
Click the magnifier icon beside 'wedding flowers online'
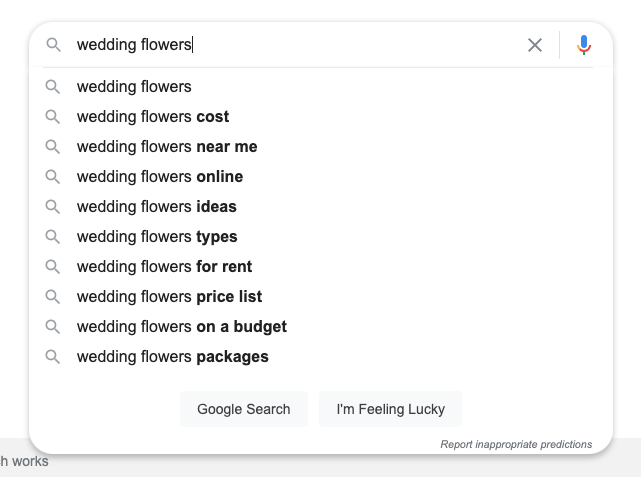[53, 177]
